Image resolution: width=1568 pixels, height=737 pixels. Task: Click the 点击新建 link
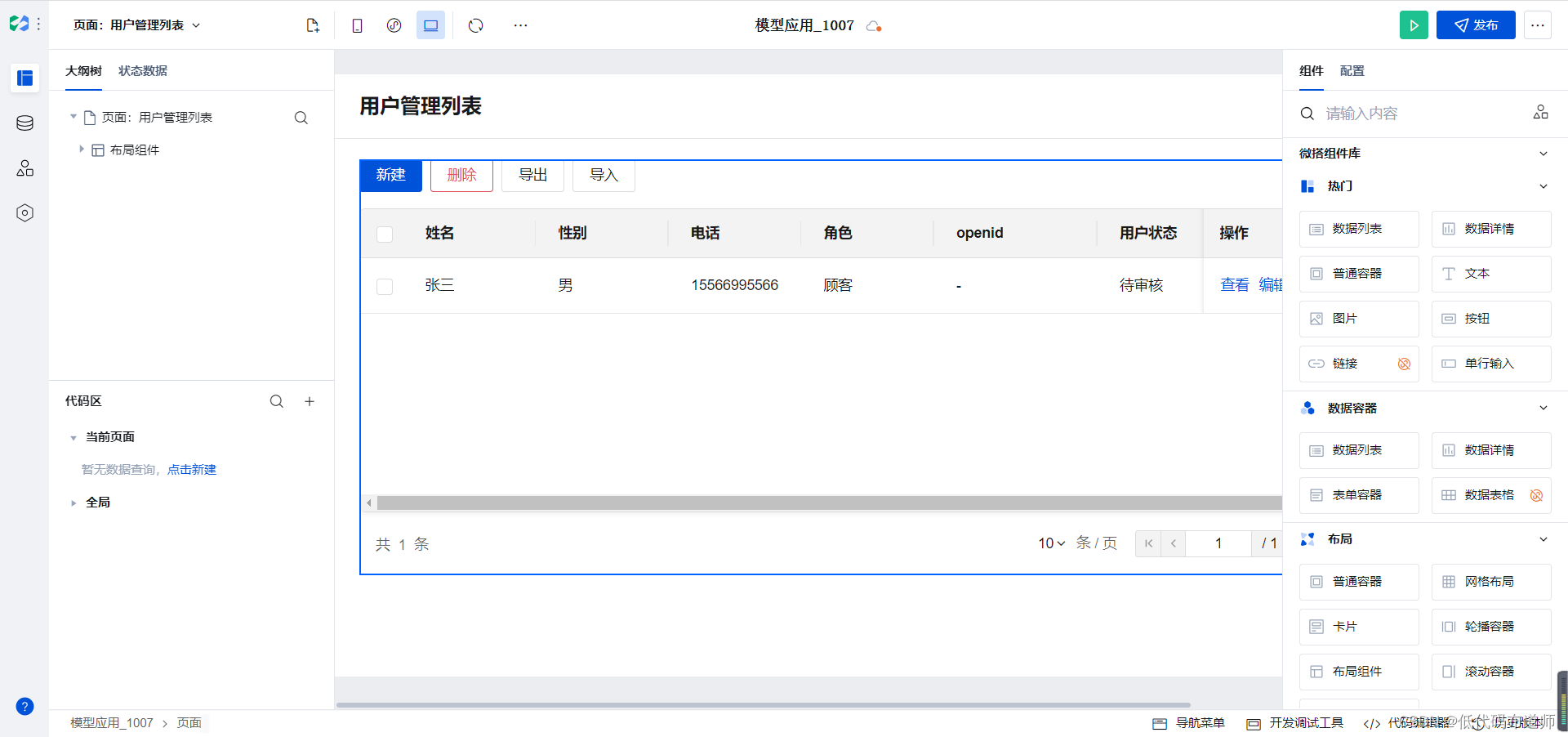click(192, 470)
